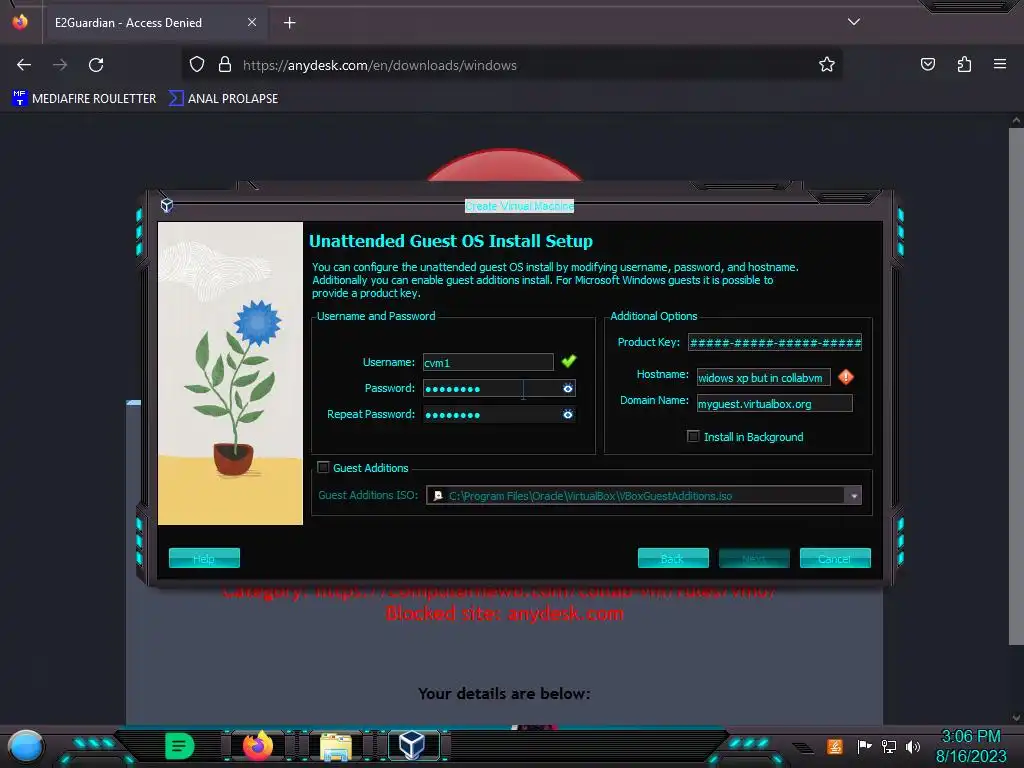Viewport: 1024px width, 768px height.
Task: Enable the Guest Additions checkbox
Action: pos(323,467)
